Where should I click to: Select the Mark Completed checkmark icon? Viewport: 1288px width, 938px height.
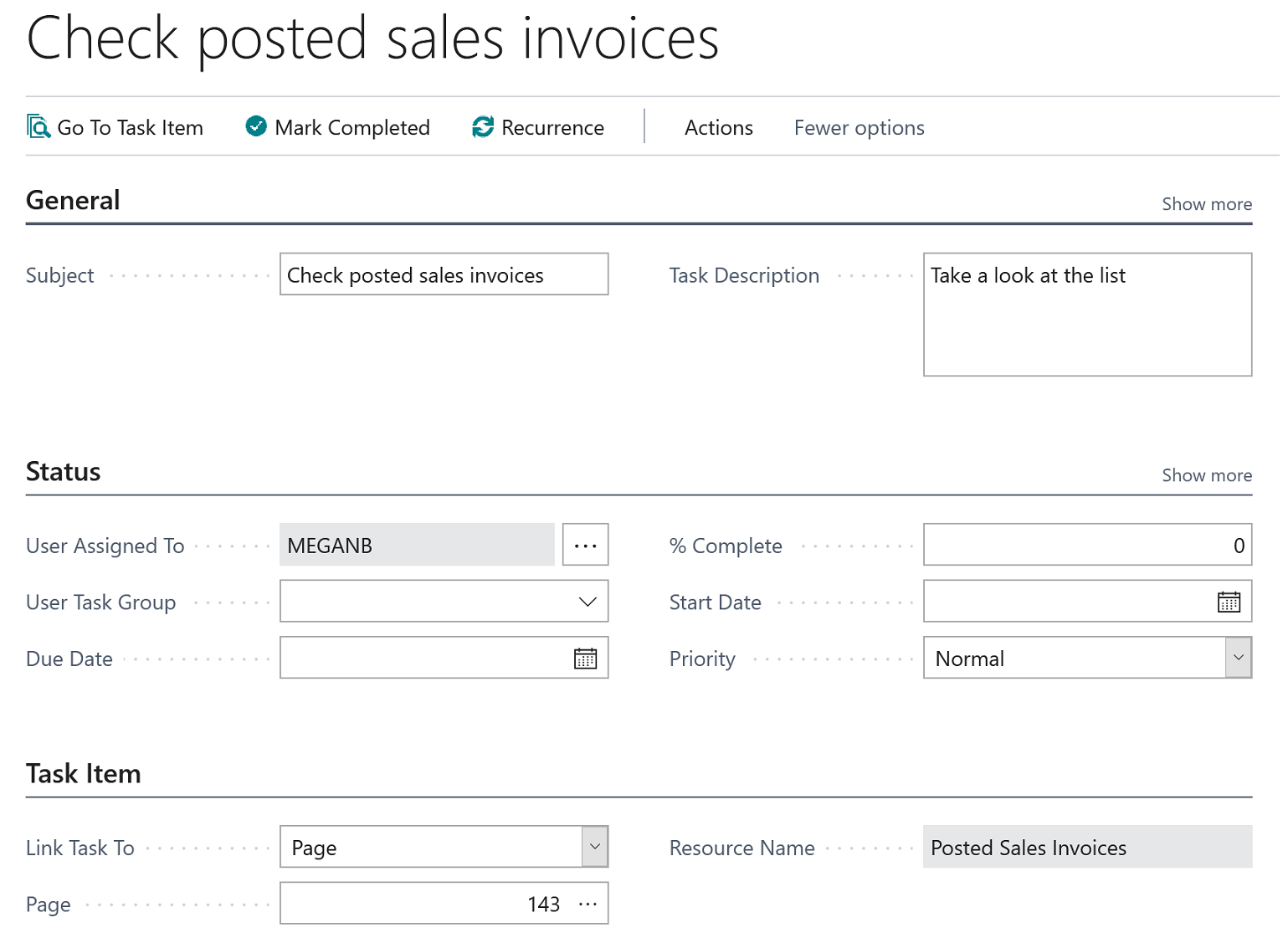pyautogui.click(x=254, y=126)
